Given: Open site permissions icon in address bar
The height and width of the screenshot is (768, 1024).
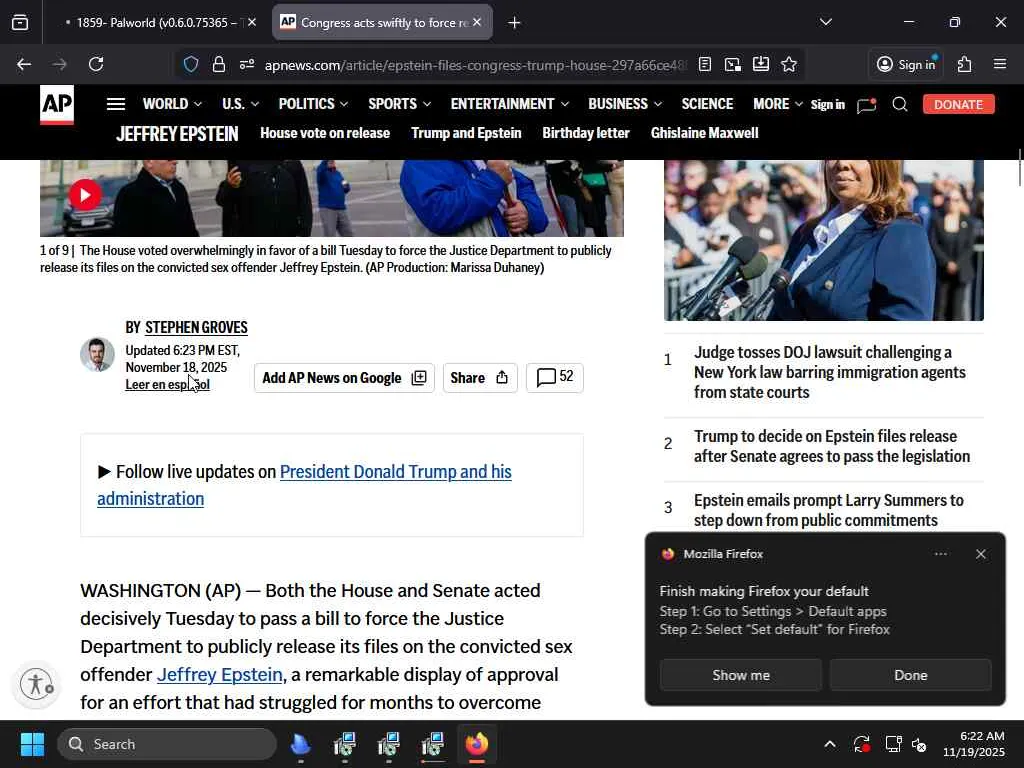Looking at the screenshot, I should [247, 65].
